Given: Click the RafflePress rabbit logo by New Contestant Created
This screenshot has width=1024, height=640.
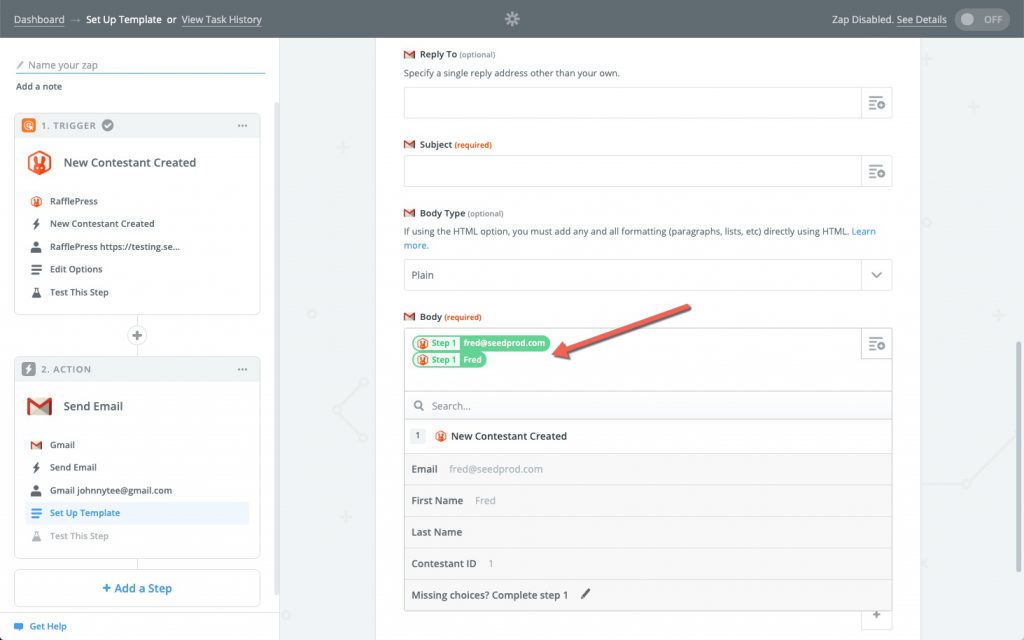Looking at the screenshot, I should 39,163.
